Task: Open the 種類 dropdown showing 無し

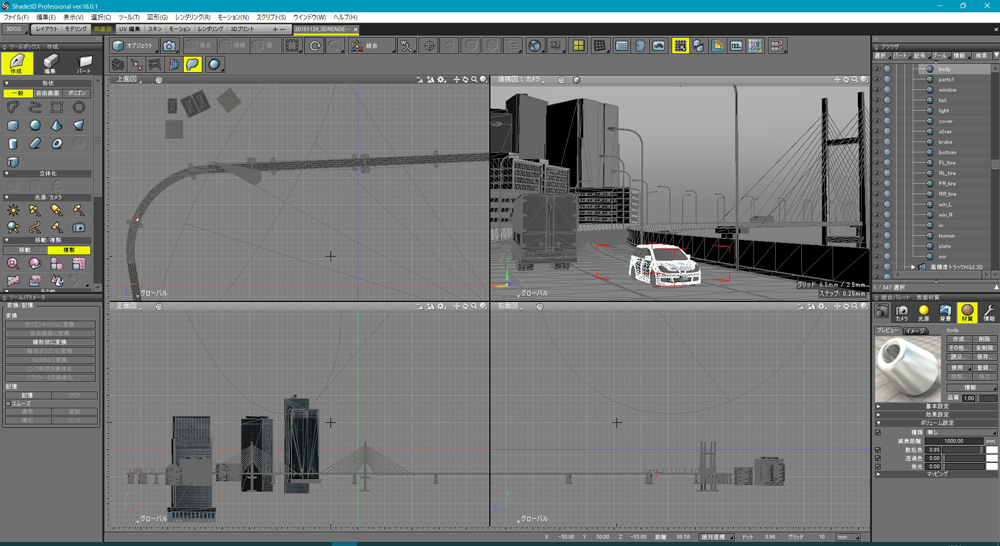Action: [960, 432]
